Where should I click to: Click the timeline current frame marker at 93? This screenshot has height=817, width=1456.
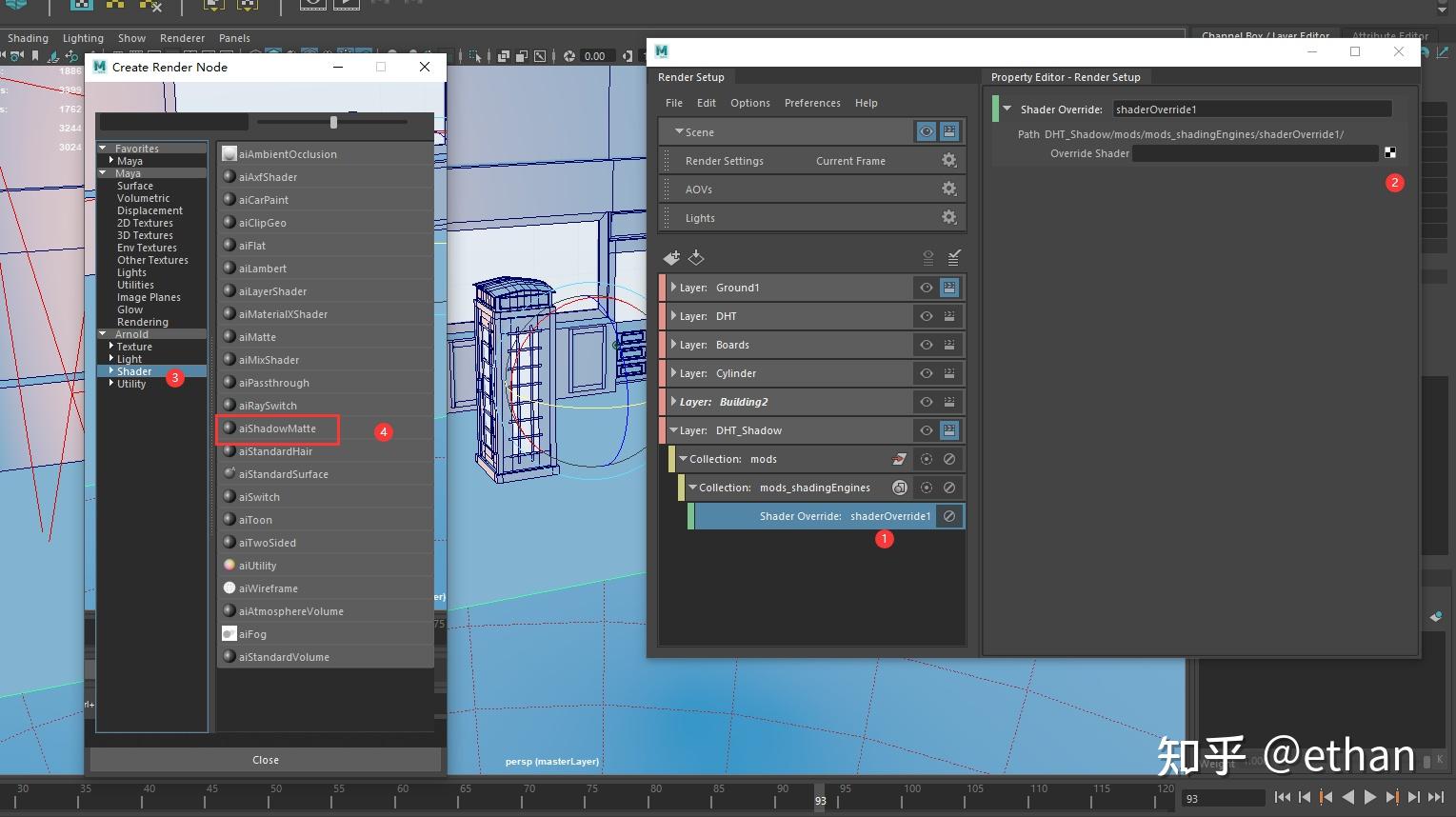pos(820,800)
